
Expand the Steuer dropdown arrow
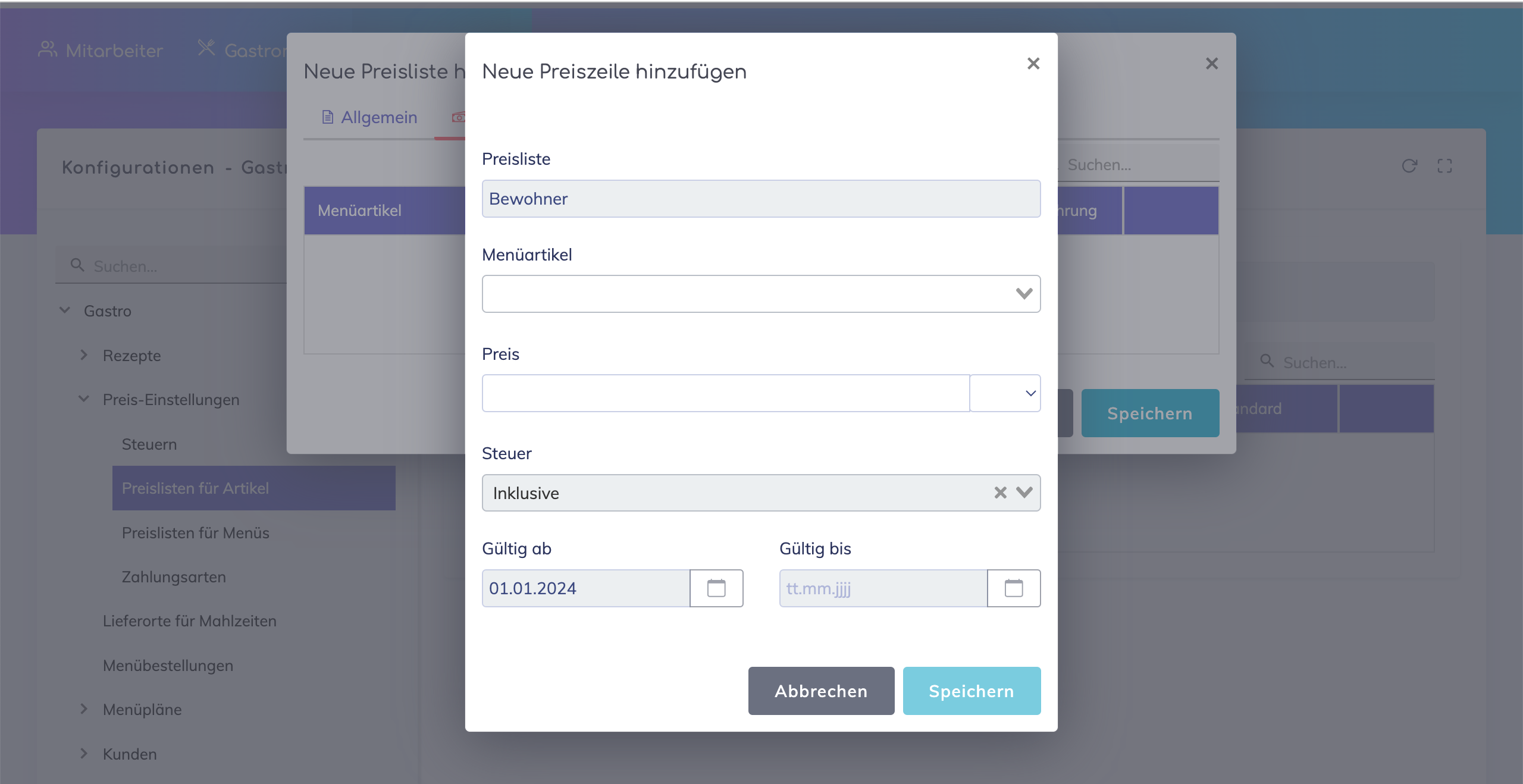(1024, 493)
